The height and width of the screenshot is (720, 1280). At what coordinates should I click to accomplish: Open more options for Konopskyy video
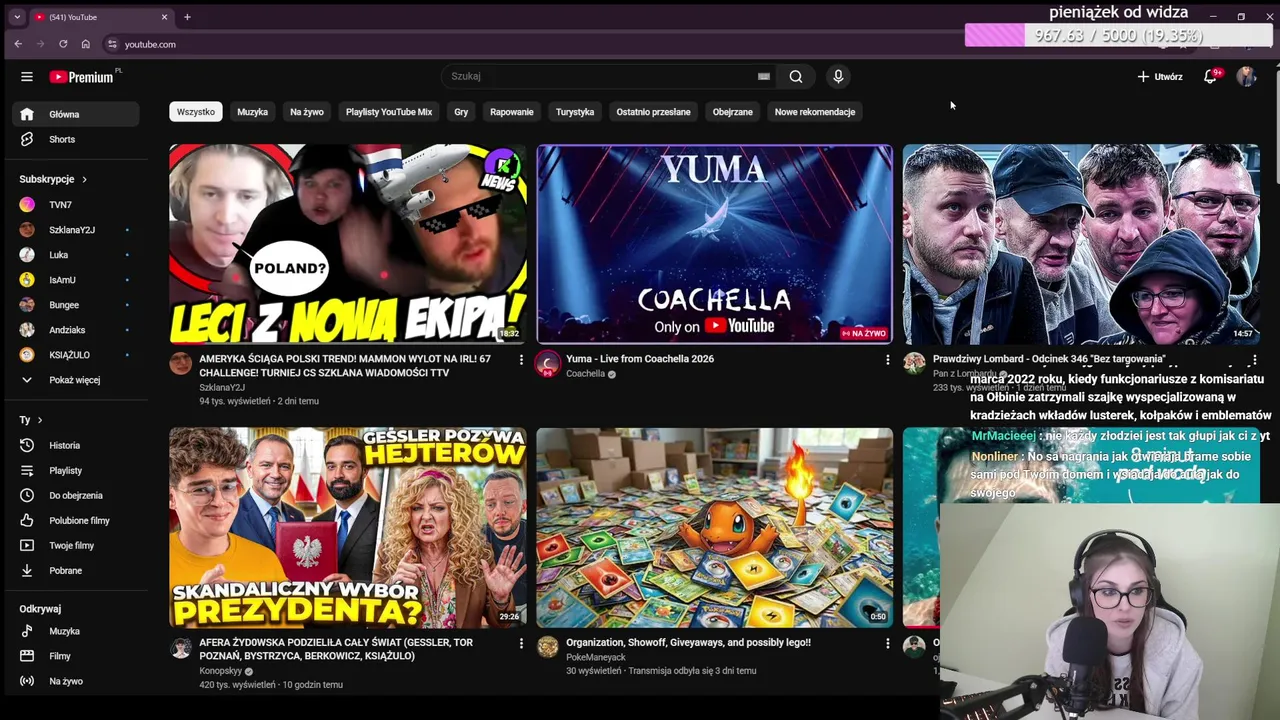[x=521, y=644]
